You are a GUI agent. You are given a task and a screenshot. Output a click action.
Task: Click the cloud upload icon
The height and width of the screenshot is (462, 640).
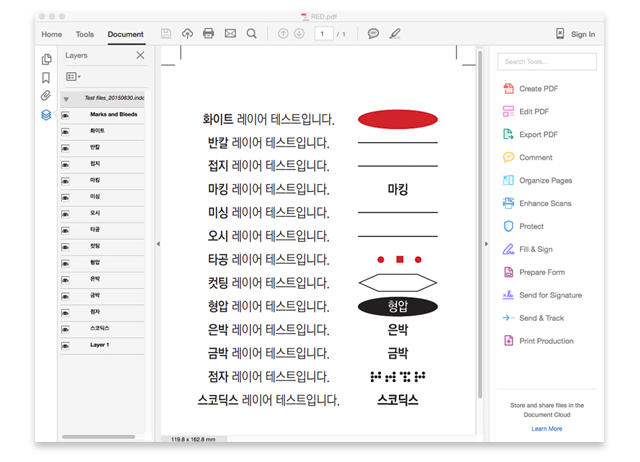click(x=187, y=33)
